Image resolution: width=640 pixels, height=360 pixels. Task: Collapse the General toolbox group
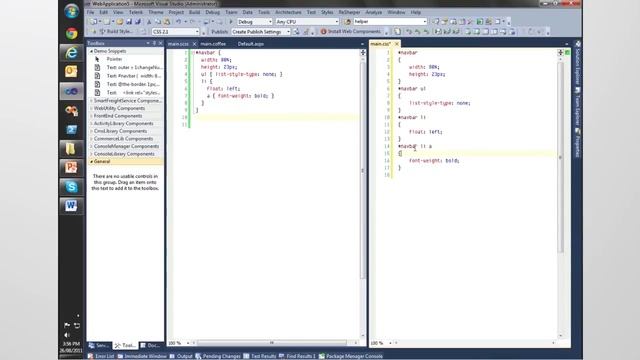pos(91,162)
